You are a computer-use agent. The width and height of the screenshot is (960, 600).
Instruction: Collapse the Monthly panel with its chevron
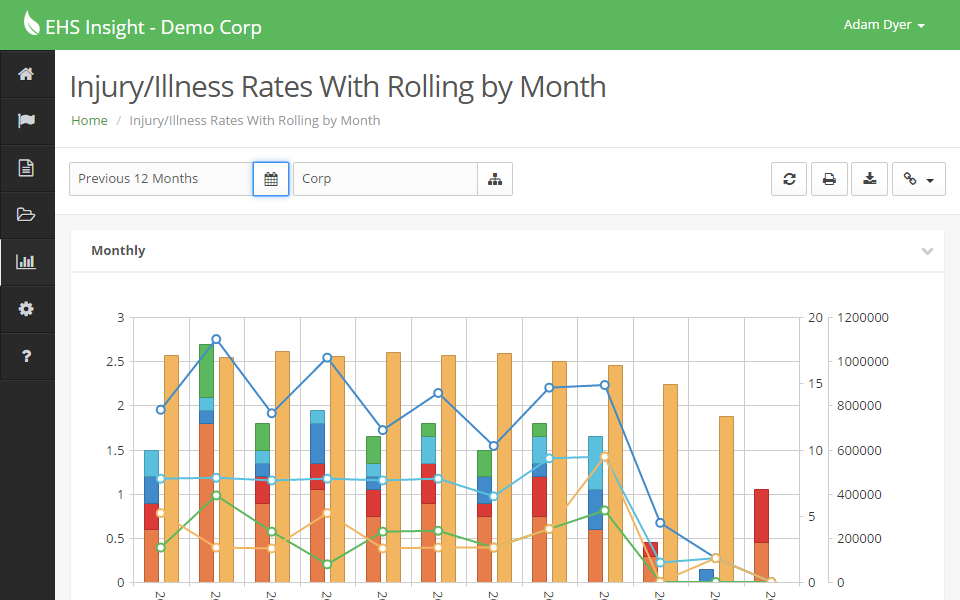click(926, 250)
